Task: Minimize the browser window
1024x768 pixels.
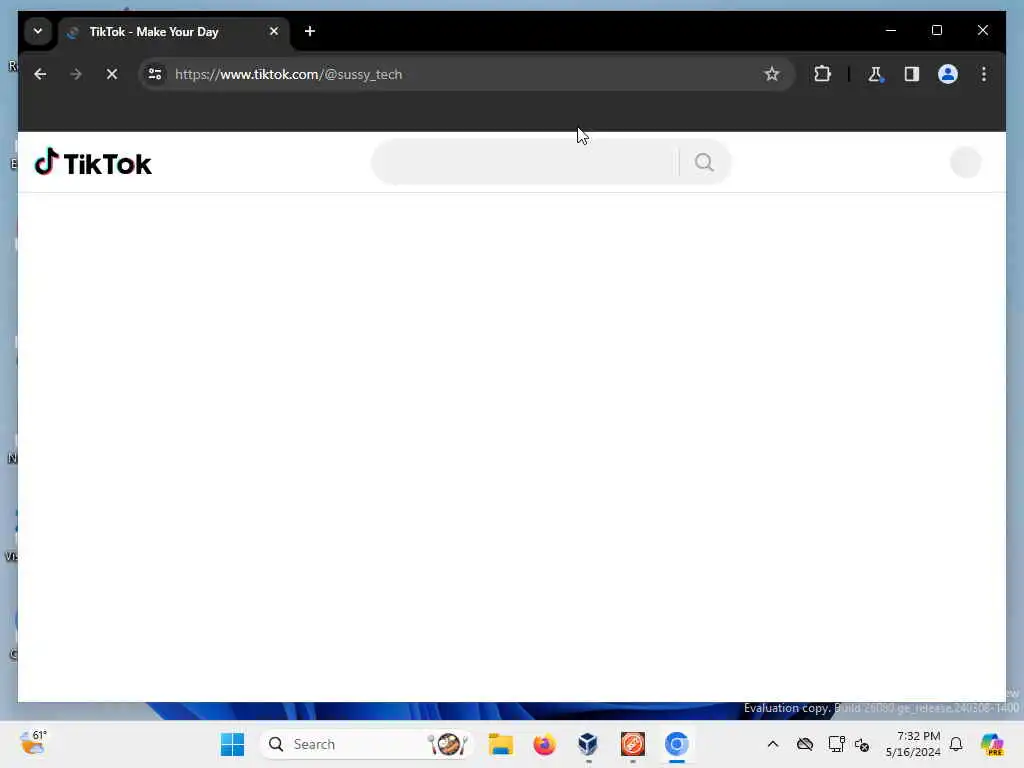Action: click(x=891, y=30)
